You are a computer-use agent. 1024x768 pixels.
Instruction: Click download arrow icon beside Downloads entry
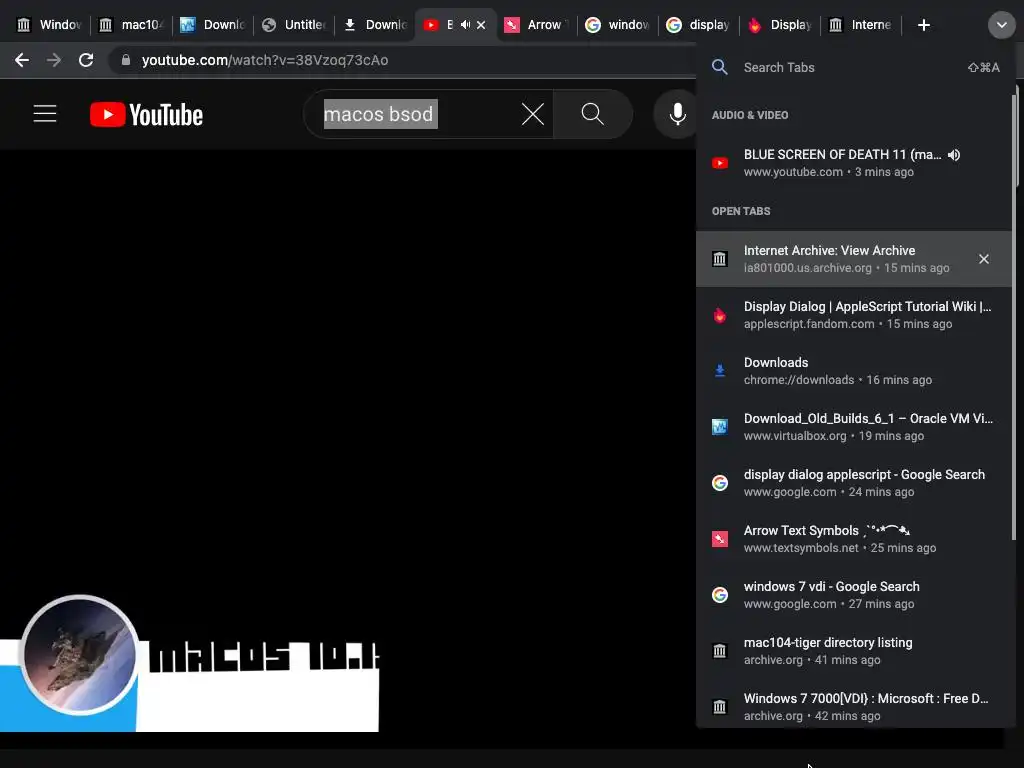(x=720, y=371)
